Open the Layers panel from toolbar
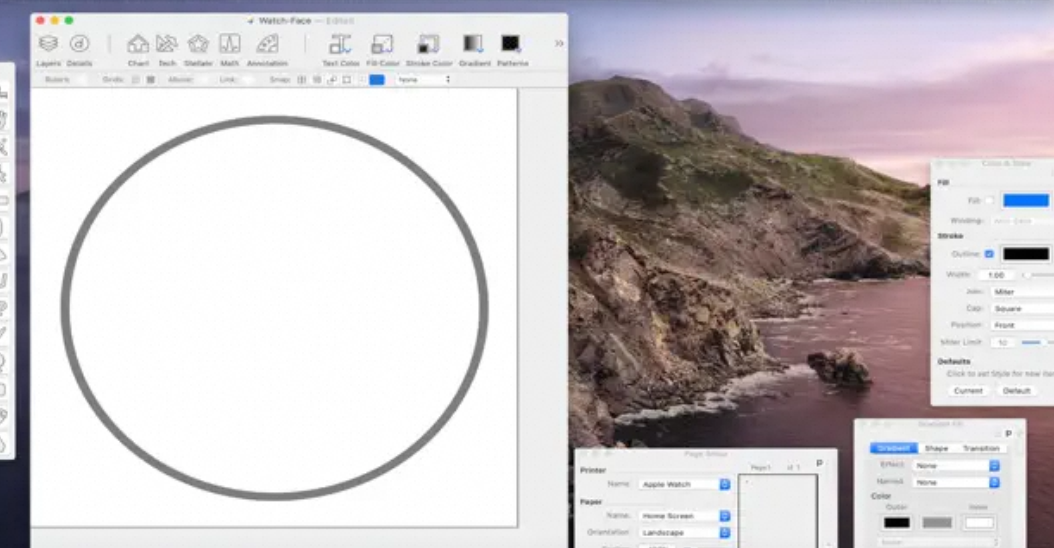The width and height of the screenshot is (1054, 548). [x=48, y=44]
